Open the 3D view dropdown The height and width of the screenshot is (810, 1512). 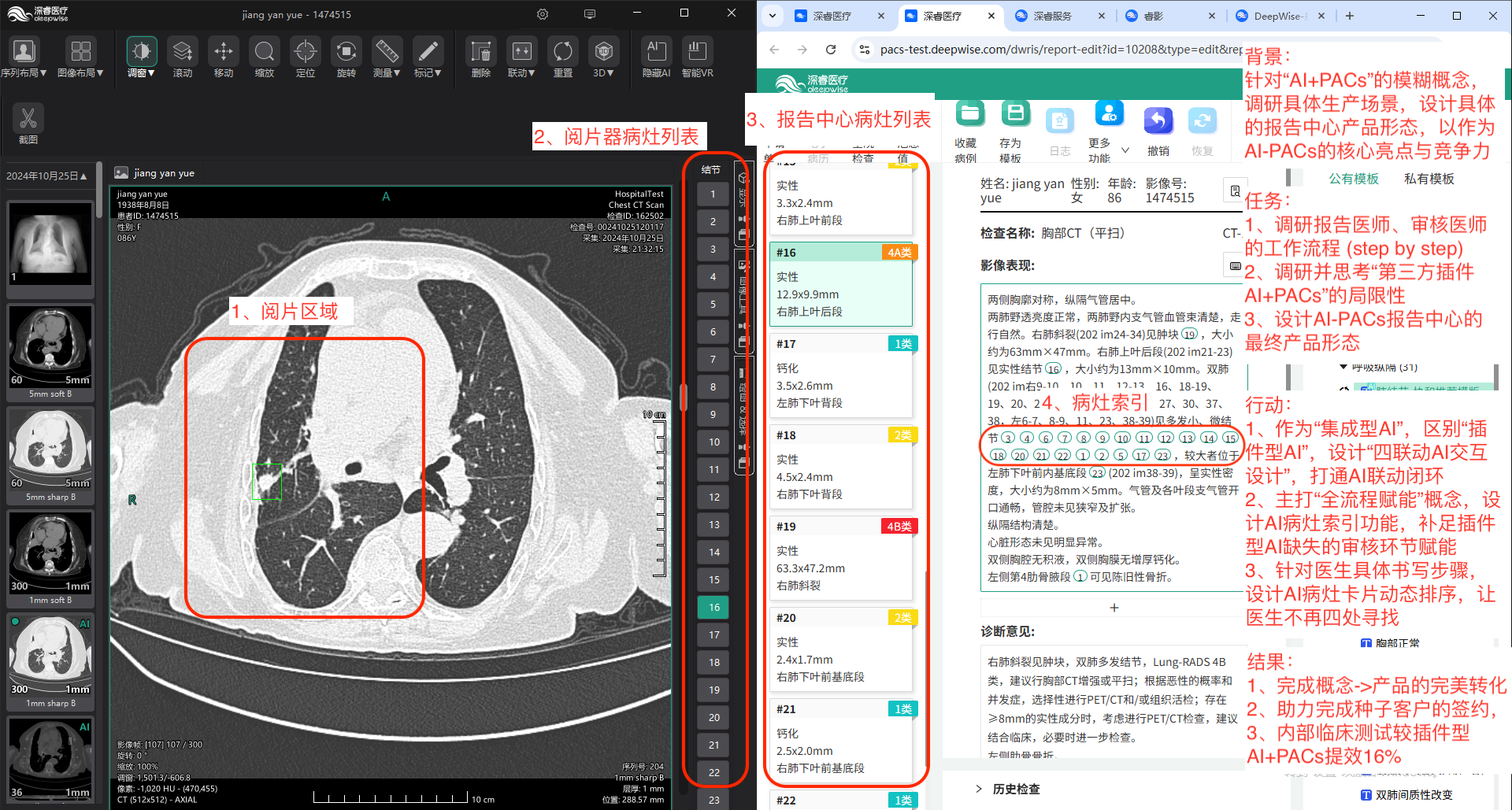click(x=604, y=57)
